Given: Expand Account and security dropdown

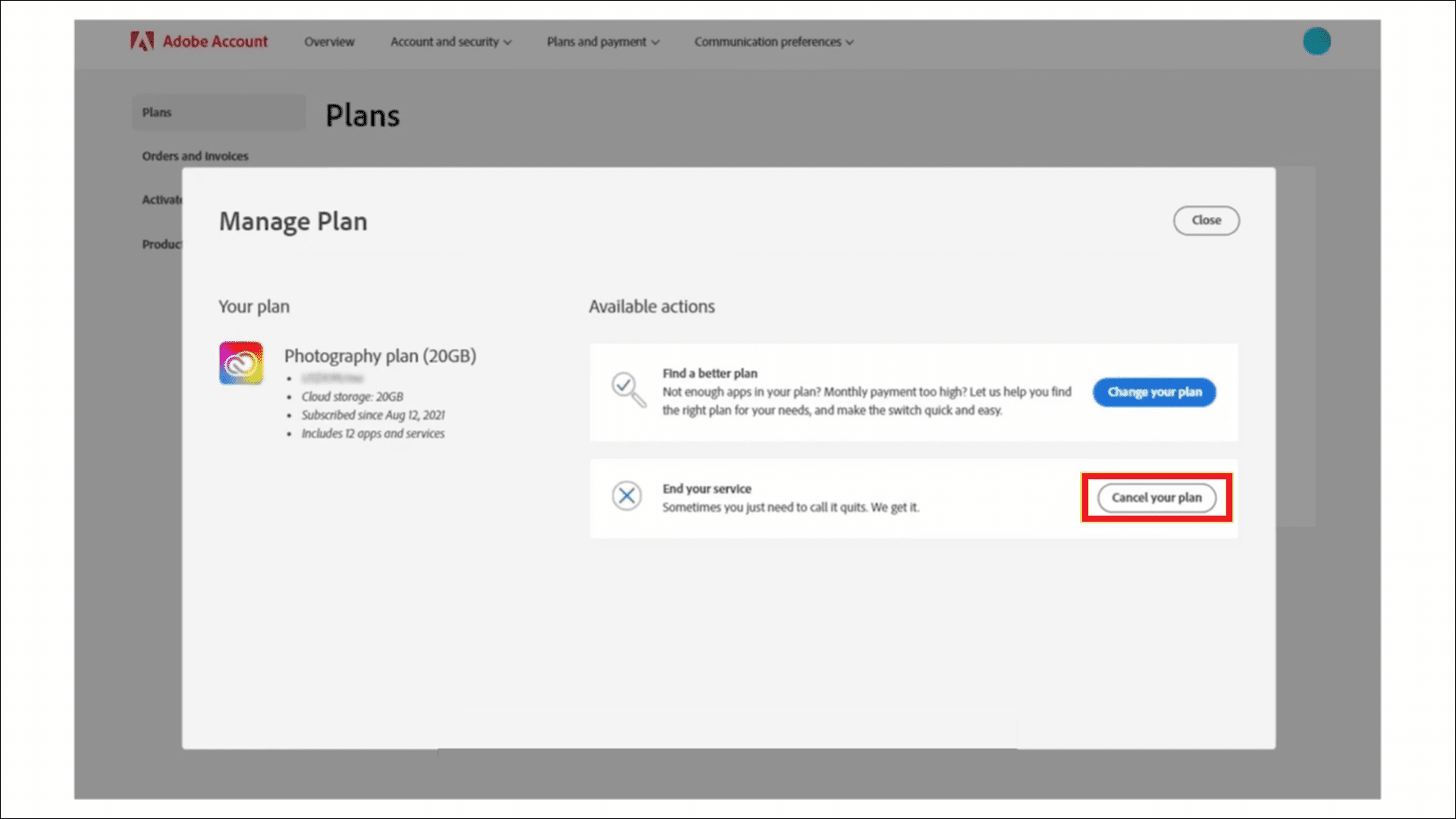Looking at the screenshot, I should tap(451, 42).
